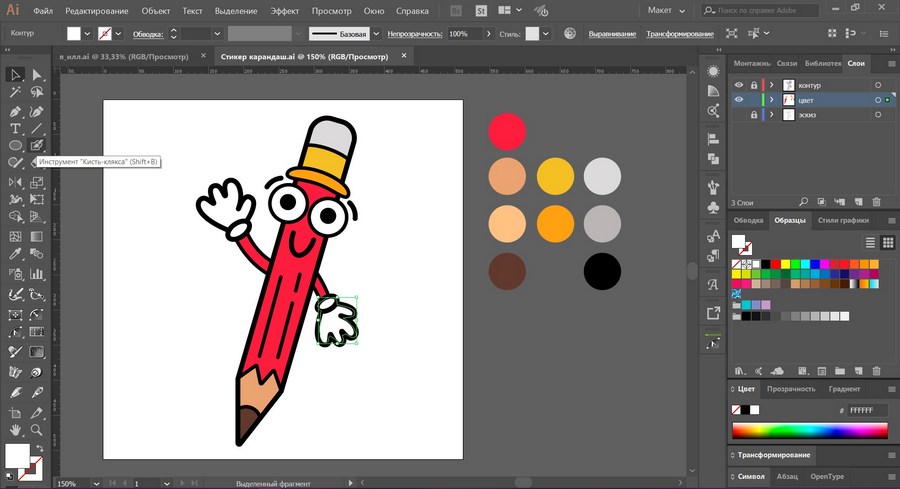Select the Column Graph tool
Screen dimensions: 900x489
pos(37,274)
